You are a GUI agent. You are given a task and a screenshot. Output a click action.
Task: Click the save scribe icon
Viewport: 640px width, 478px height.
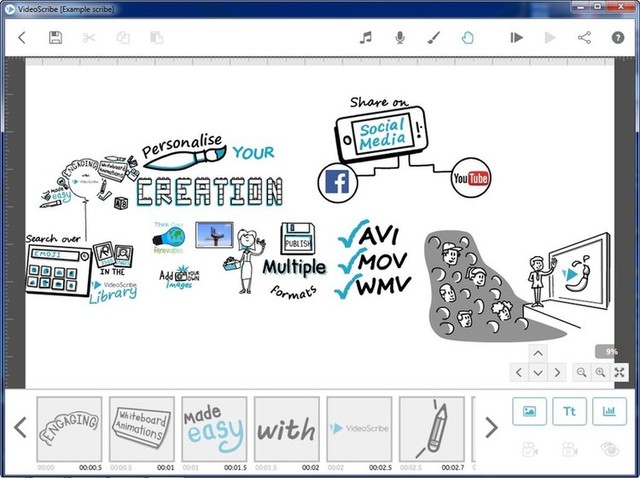[x=56, y=38]
